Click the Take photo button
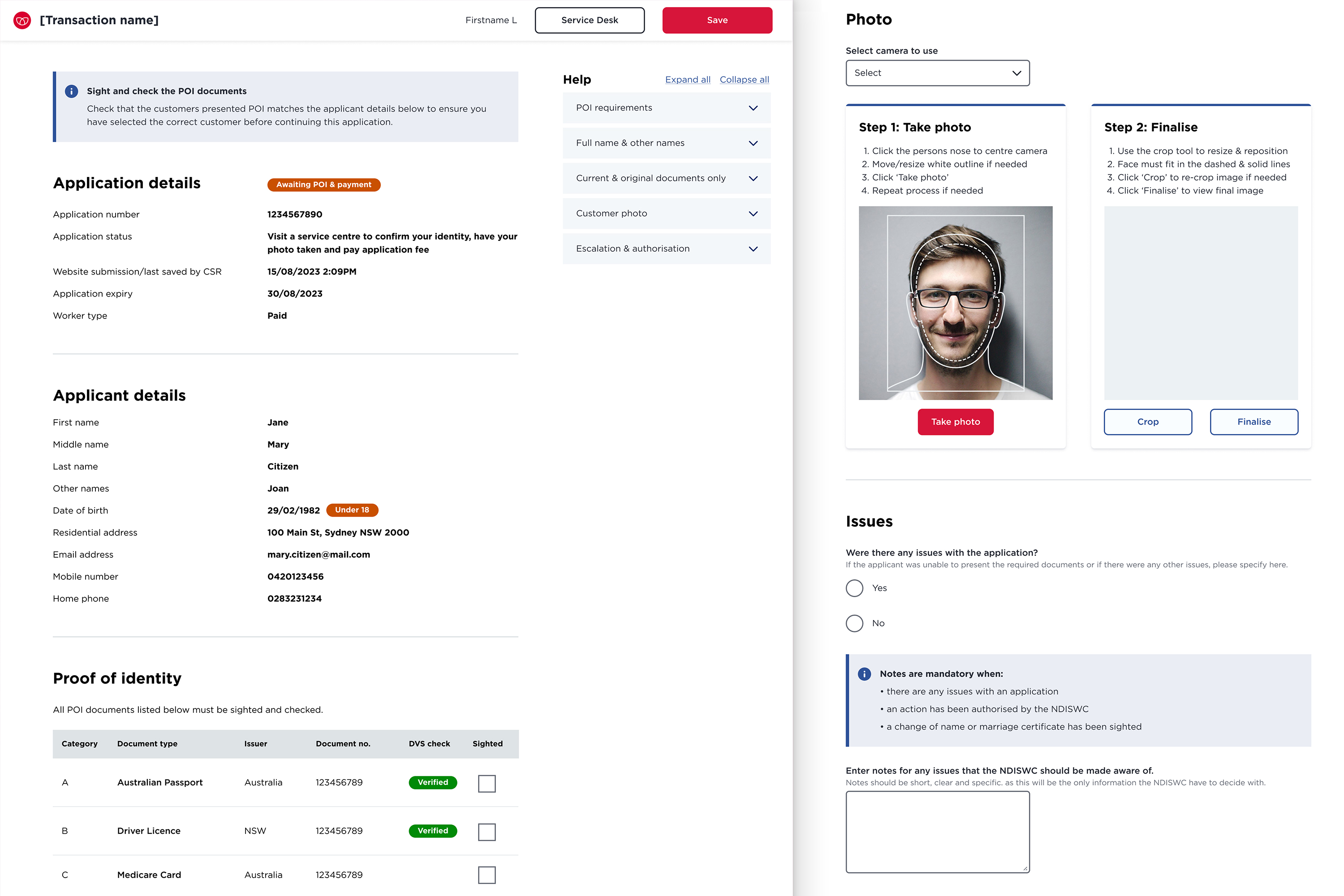Viewport: 1344px width, 896px height. point(956,422)
